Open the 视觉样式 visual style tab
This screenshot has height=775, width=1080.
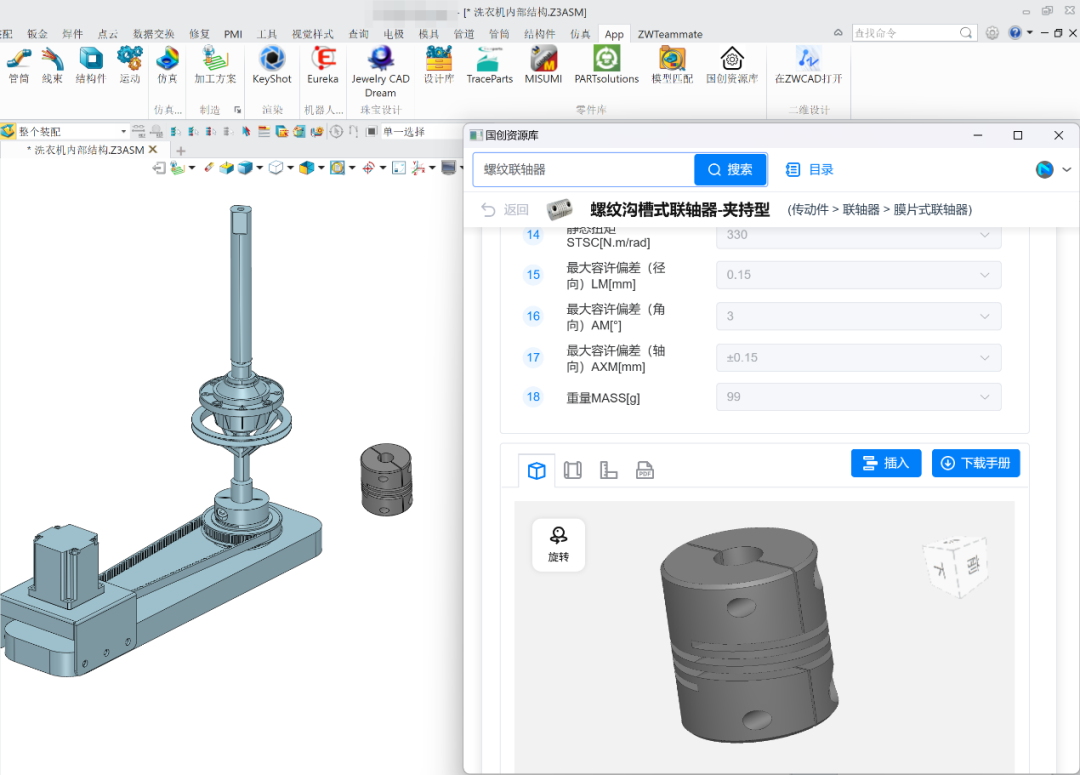coord(312,34)
